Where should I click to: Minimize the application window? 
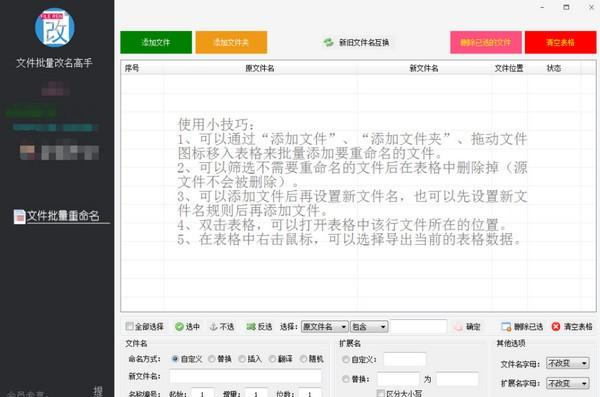[x=542, y=7]
